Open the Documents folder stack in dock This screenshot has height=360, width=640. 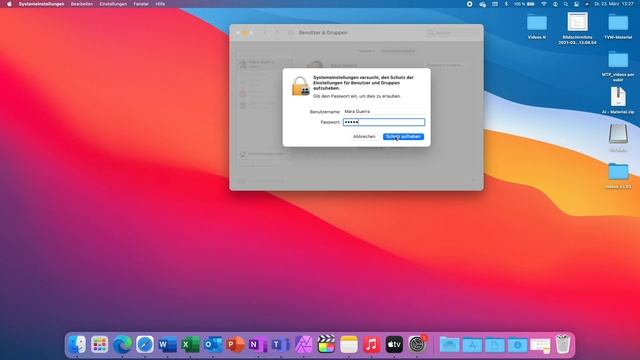tap(495, 345)
